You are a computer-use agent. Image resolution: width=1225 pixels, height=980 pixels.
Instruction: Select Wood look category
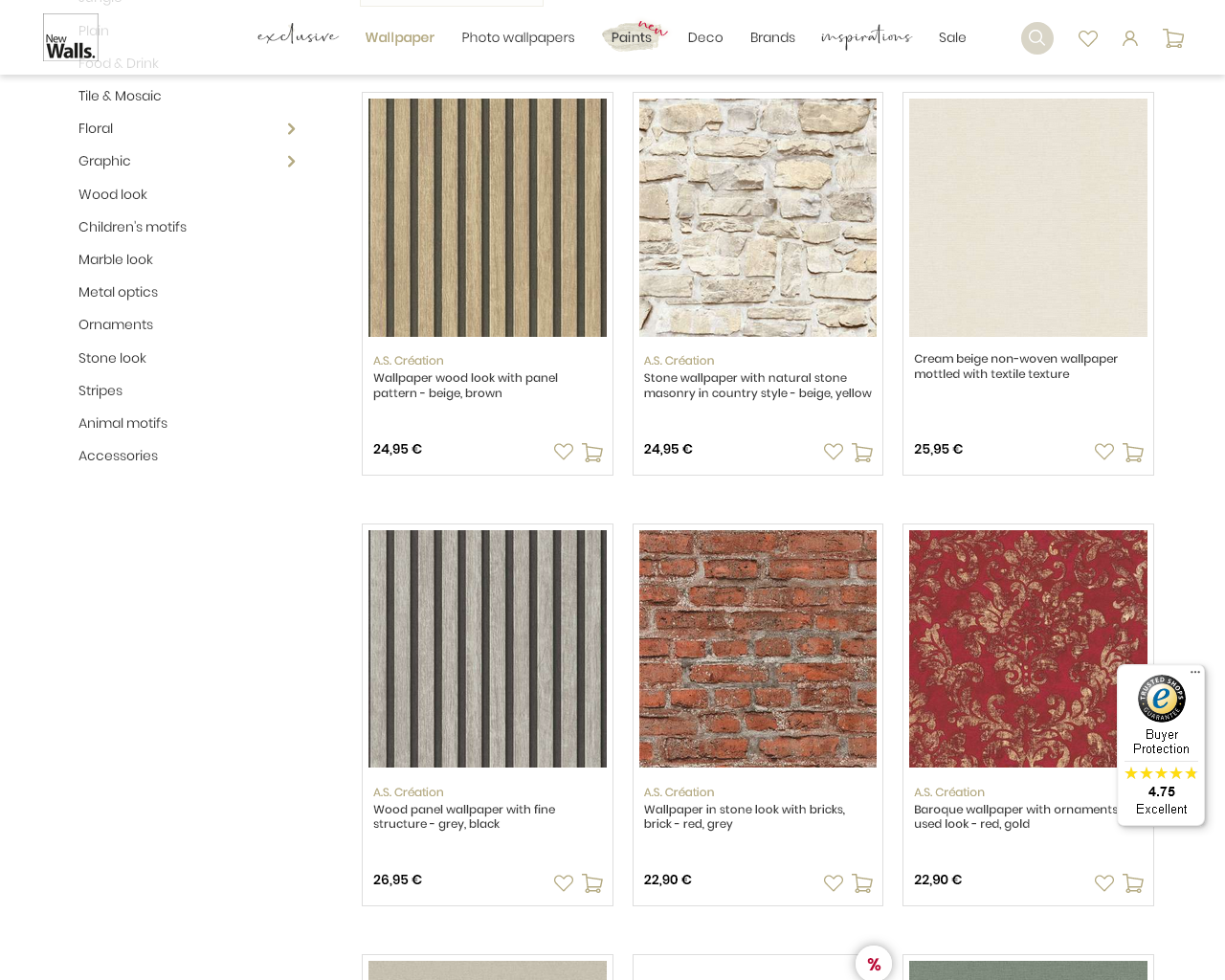coord(113,194)
